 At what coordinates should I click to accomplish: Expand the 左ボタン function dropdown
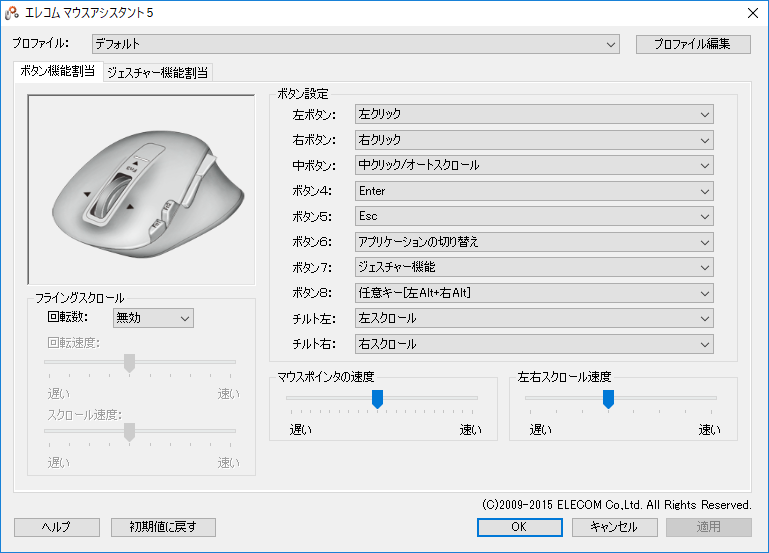[x=534, y=114]
